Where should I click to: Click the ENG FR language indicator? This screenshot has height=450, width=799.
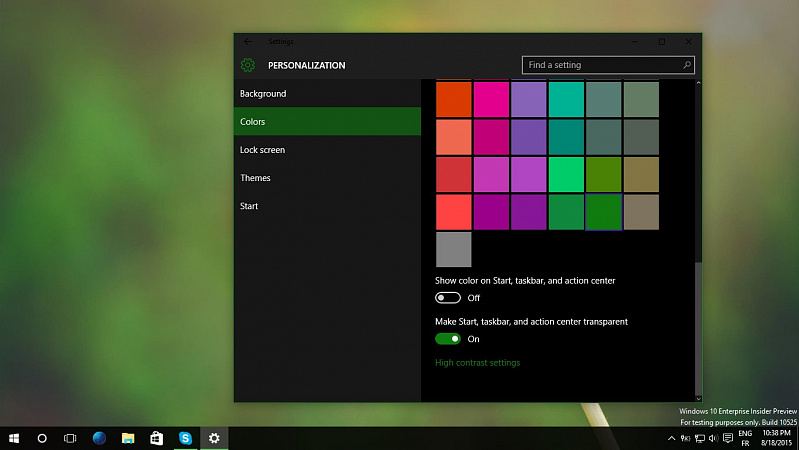tap(745, 438)
